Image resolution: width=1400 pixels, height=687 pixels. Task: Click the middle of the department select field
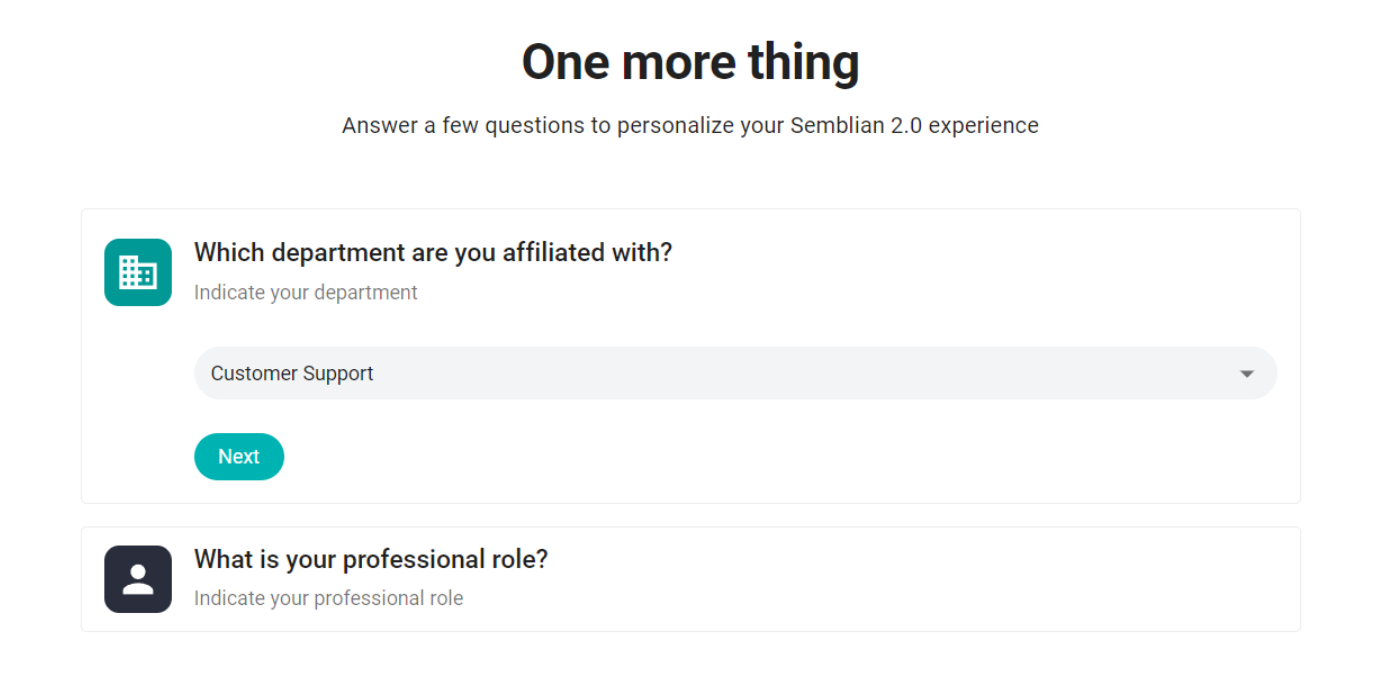tap(735, 373)
